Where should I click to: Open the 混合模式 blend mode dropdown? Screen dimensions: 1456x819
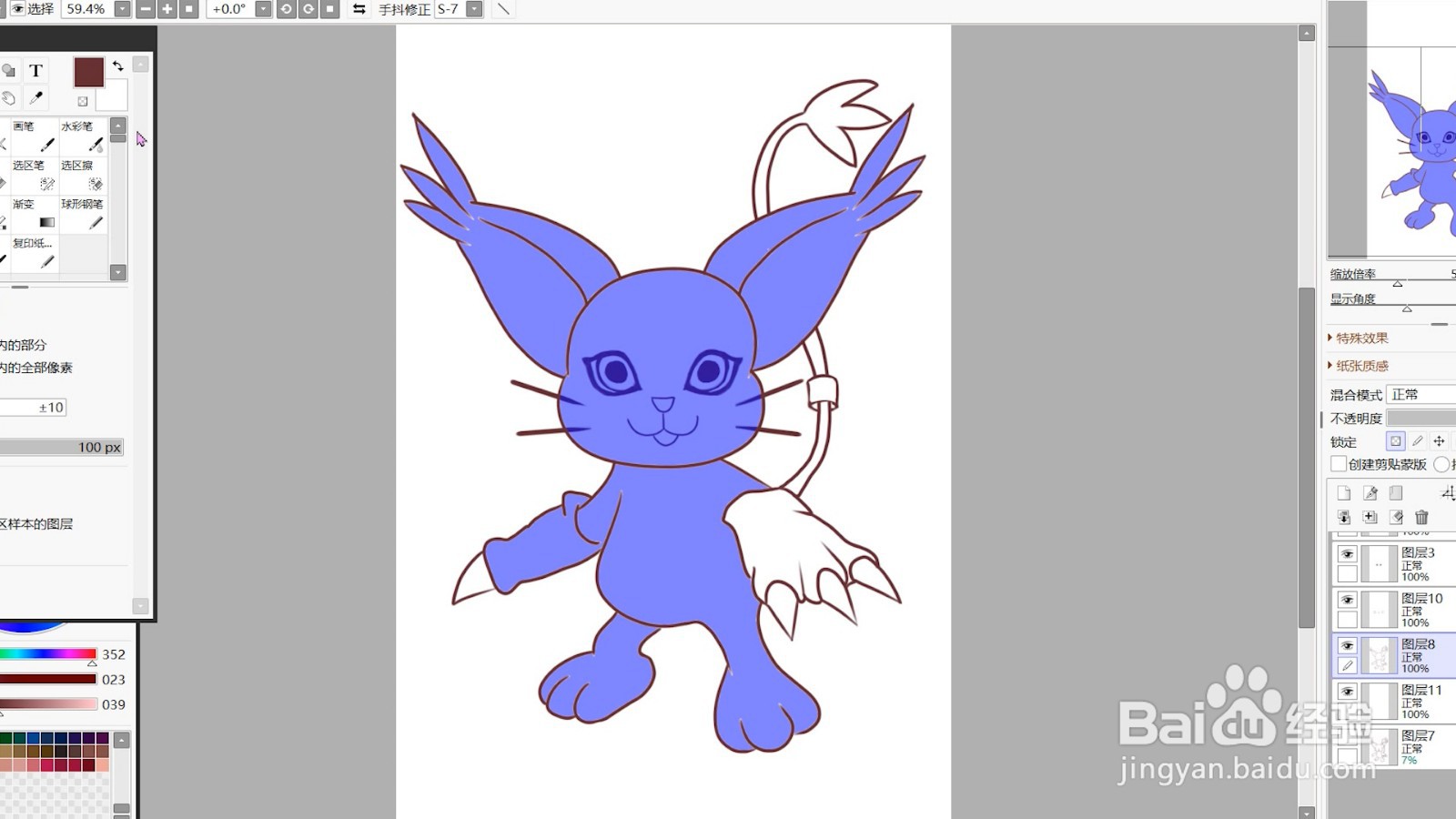(1421, 394)
